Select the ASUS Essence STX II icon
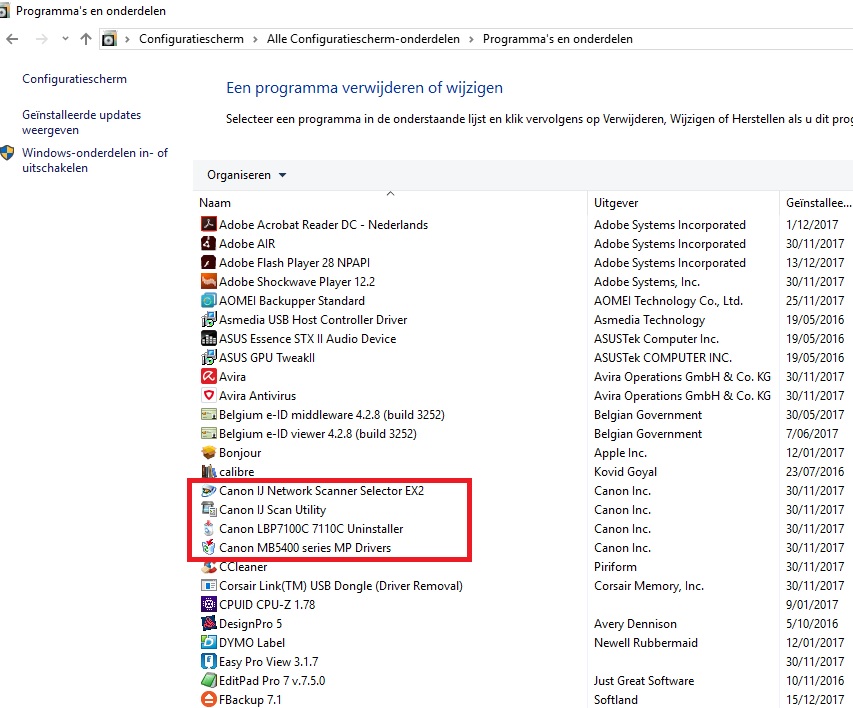The height and width of the screenshot is (708, 853). click(x=208, y=338)
